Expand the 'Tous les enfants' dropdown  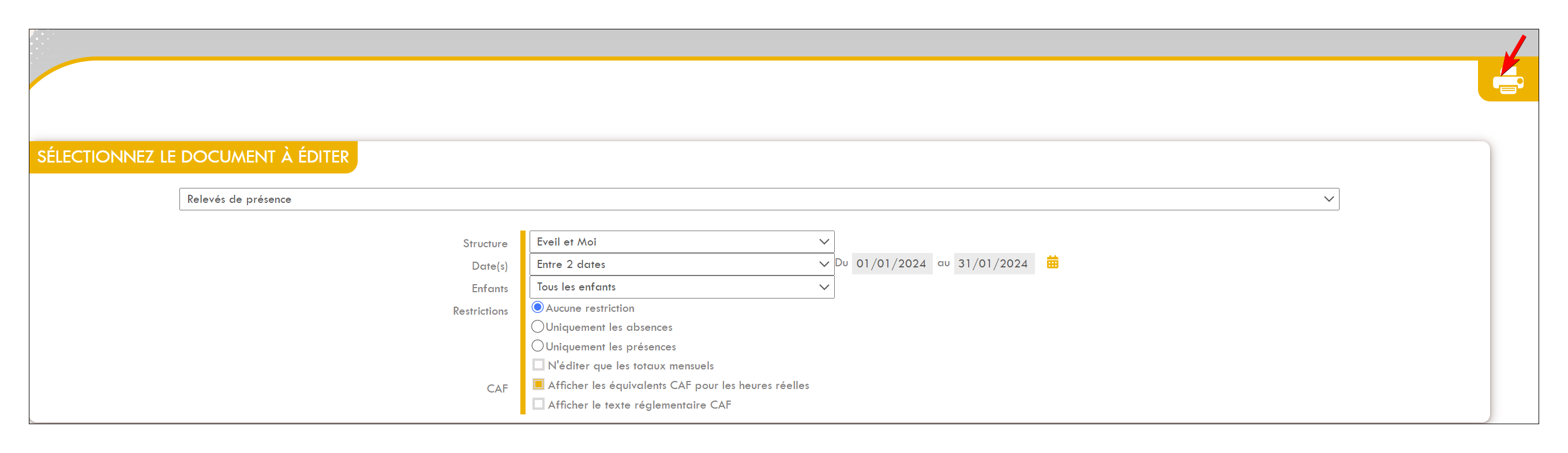click(681, 286)
